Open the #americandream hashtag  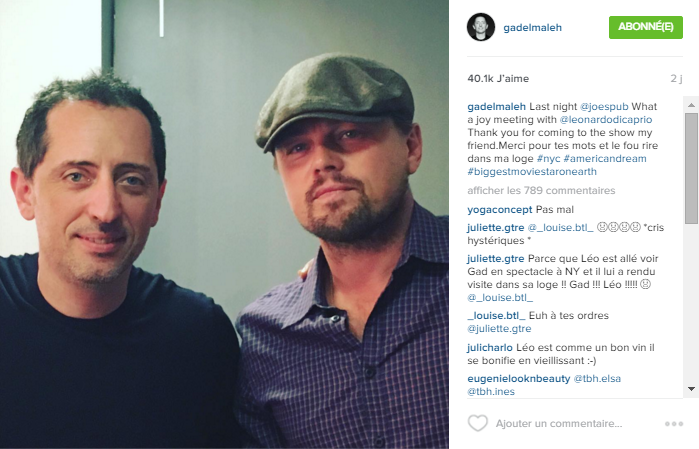pos(605,159)
